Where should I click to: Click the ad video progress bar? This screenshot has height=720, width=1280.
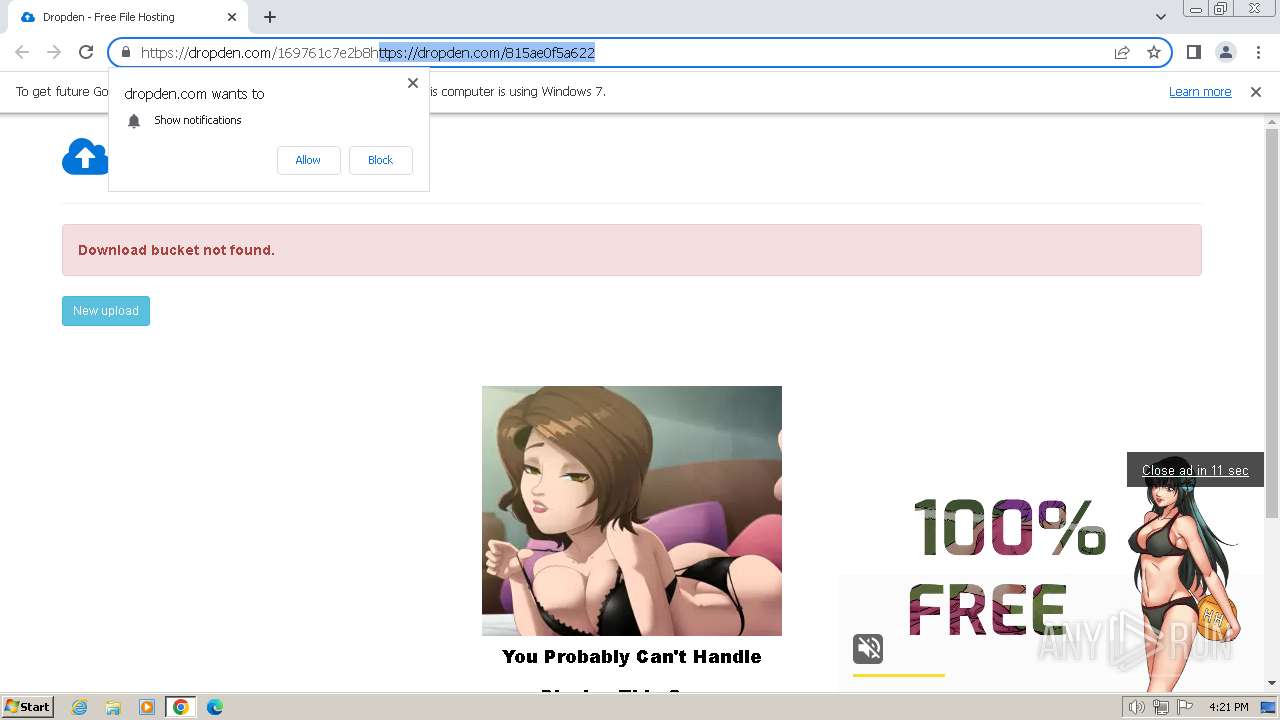click(899, 676)
